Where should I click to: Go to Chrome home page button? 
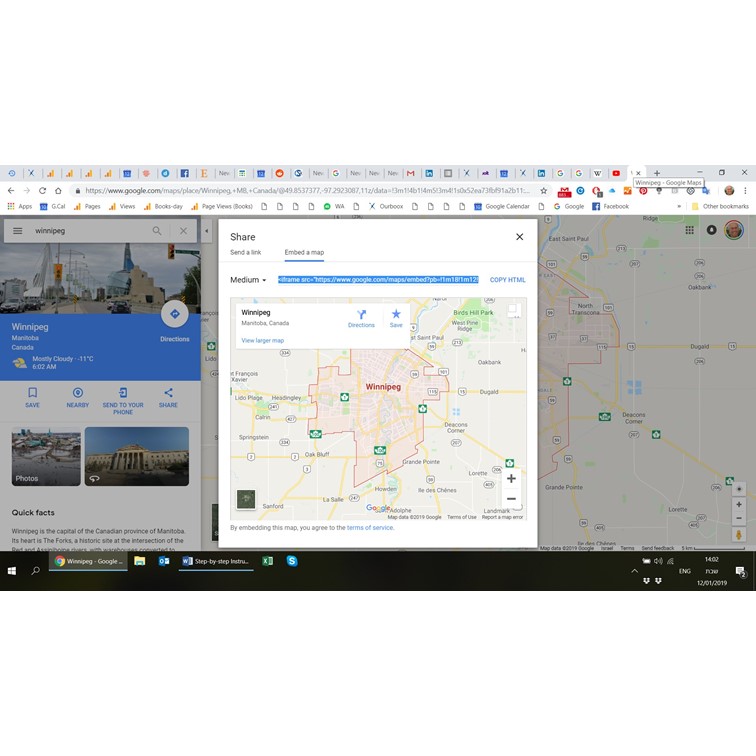58,190
